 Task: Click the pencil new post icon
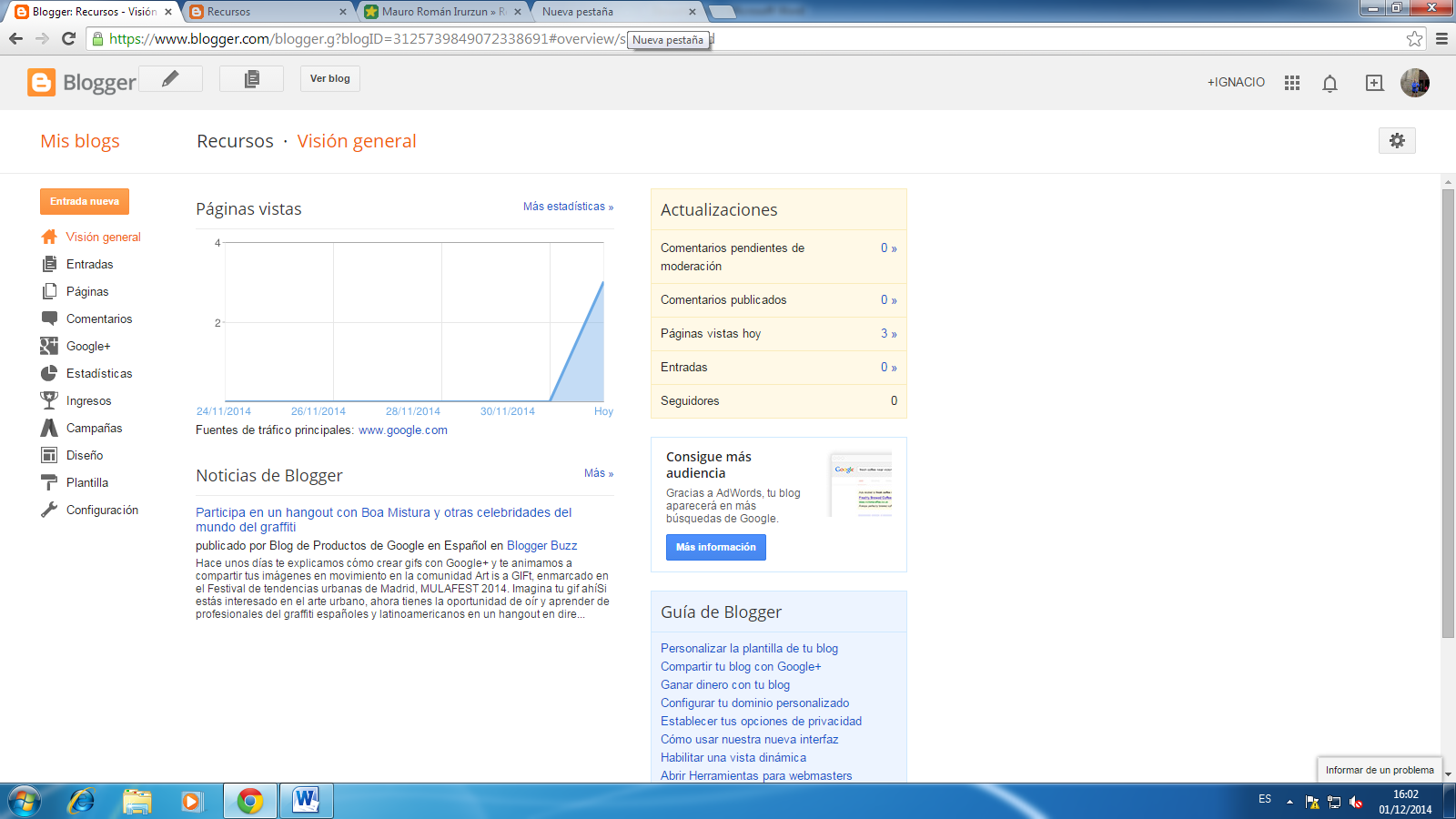[x=170, y=78]
